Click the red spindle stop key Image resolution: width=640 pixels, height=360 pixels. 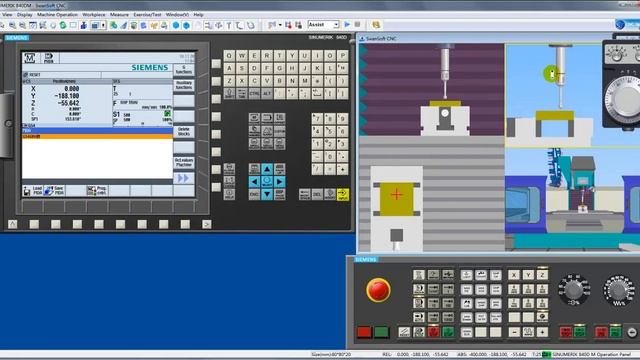tap(566, 332)
